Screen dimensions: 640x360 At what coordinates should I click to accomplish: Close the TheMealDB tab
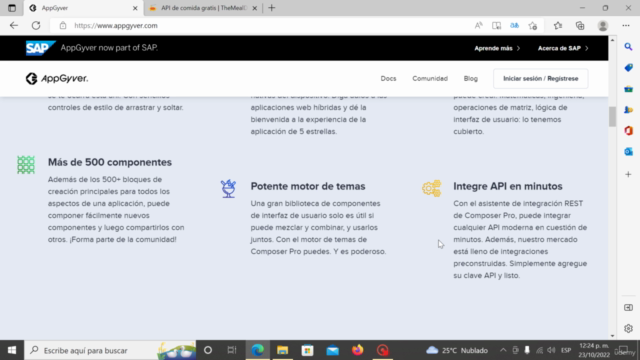[255, 8]
